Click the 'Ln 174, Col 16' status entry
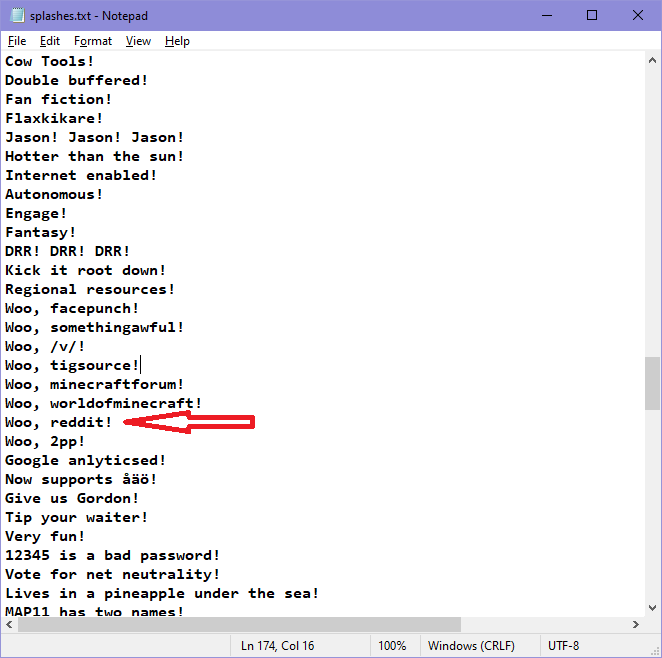Screen dimensions: 662x658 point(277,646)
